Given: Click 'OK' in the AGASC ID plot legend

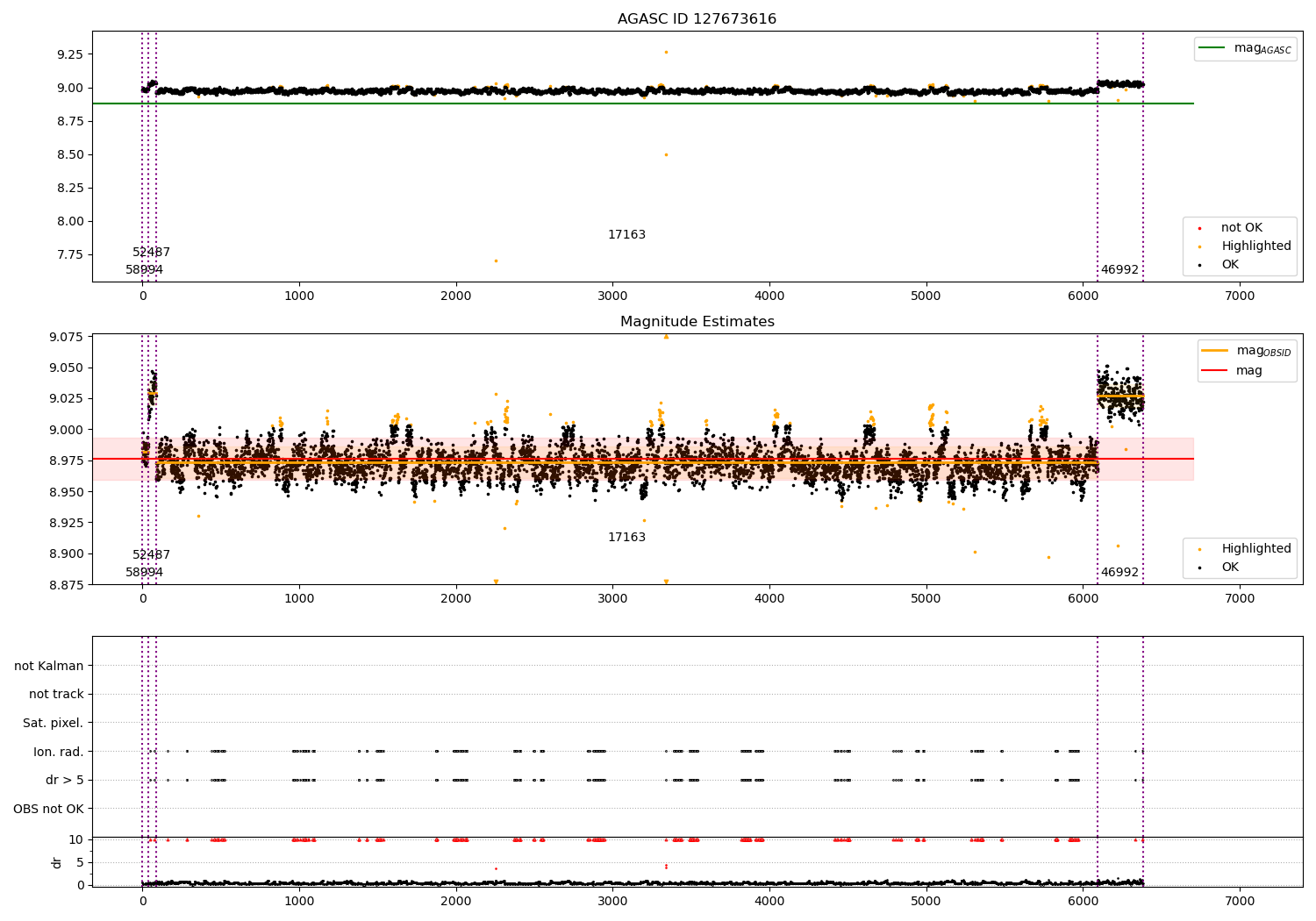Looking at the screenshot, I should [x=1219, y=265].
